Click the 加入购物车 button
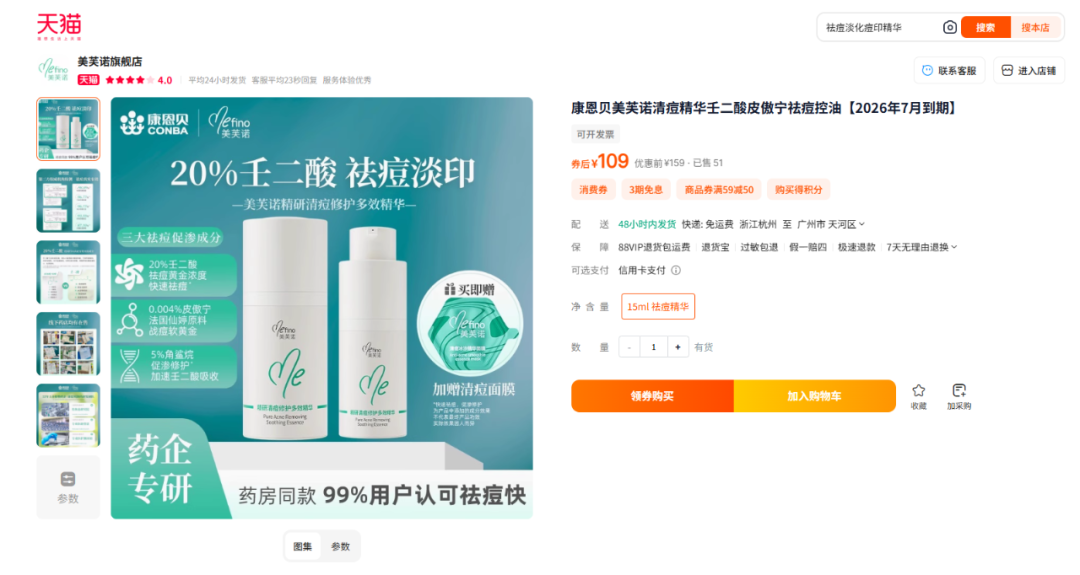 [x=814, y=396]
